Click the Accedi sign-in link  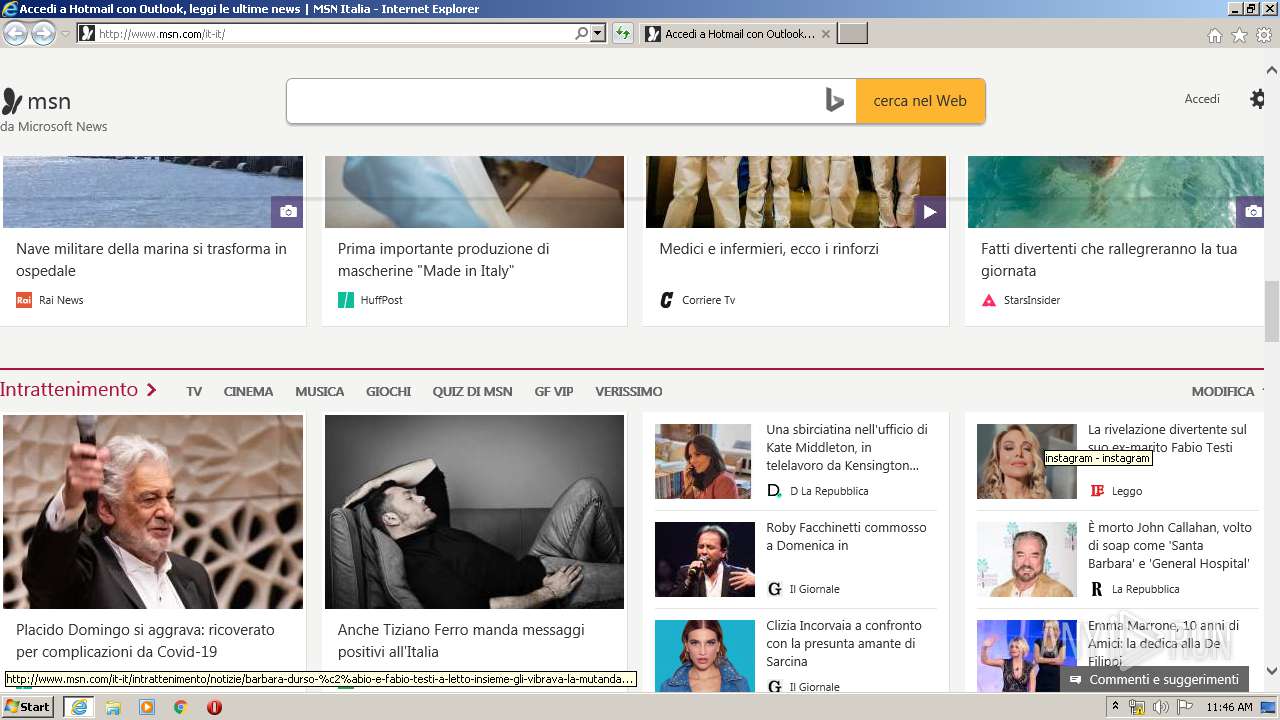pyautogui.click(x=1202, y=99)
